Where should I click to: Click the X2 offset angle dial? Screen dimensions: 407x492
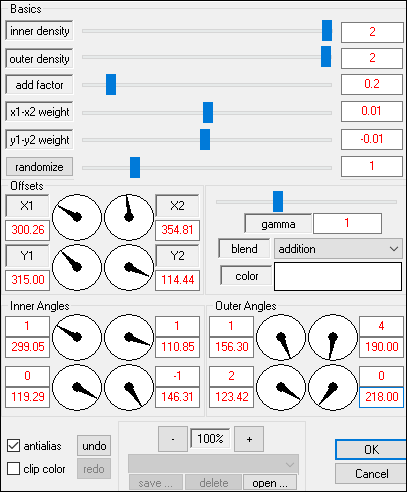[129, 217]
